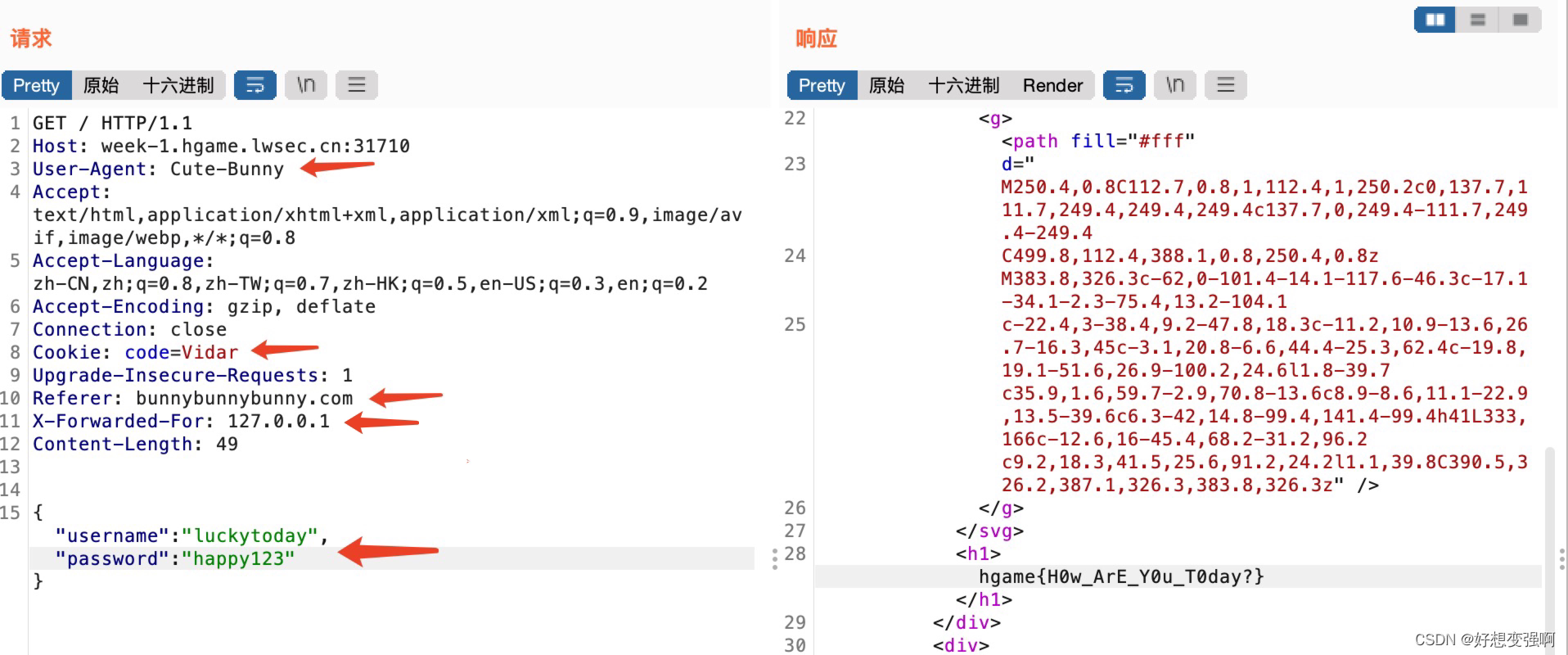The height and width of the screenshot is (655, 1568).
Task: Click GET / HTTP/1.1 request line
Action: pos(112,124)
